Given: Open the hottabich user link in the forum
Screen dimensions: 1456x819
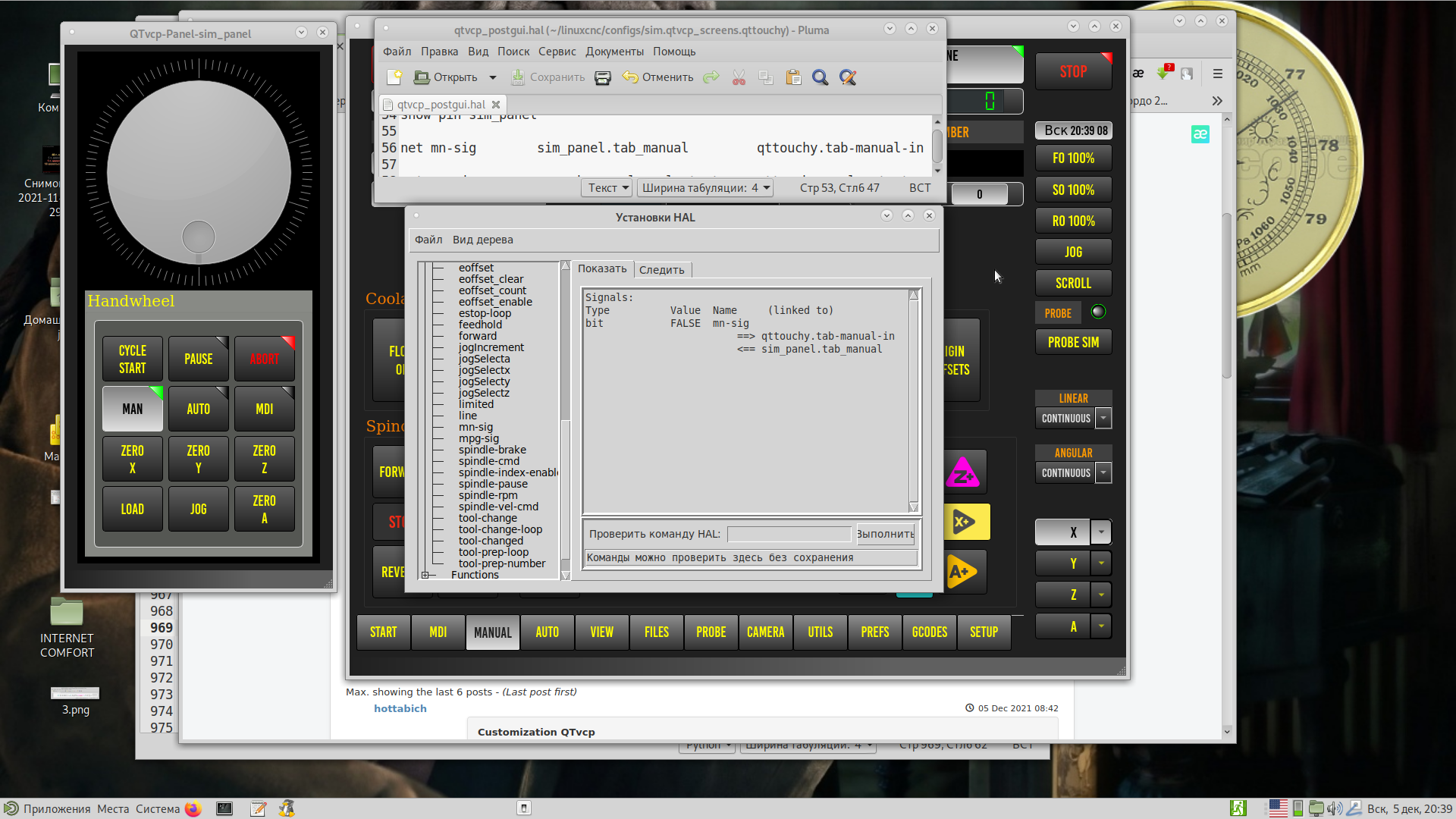Looking at the screenshot, I should tap(400, 708).
